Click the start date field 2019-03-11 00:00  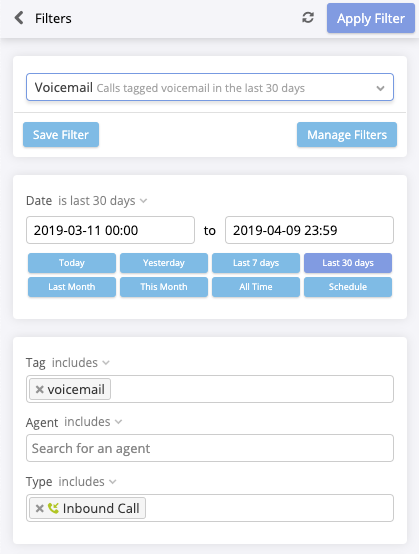[110, 230]
